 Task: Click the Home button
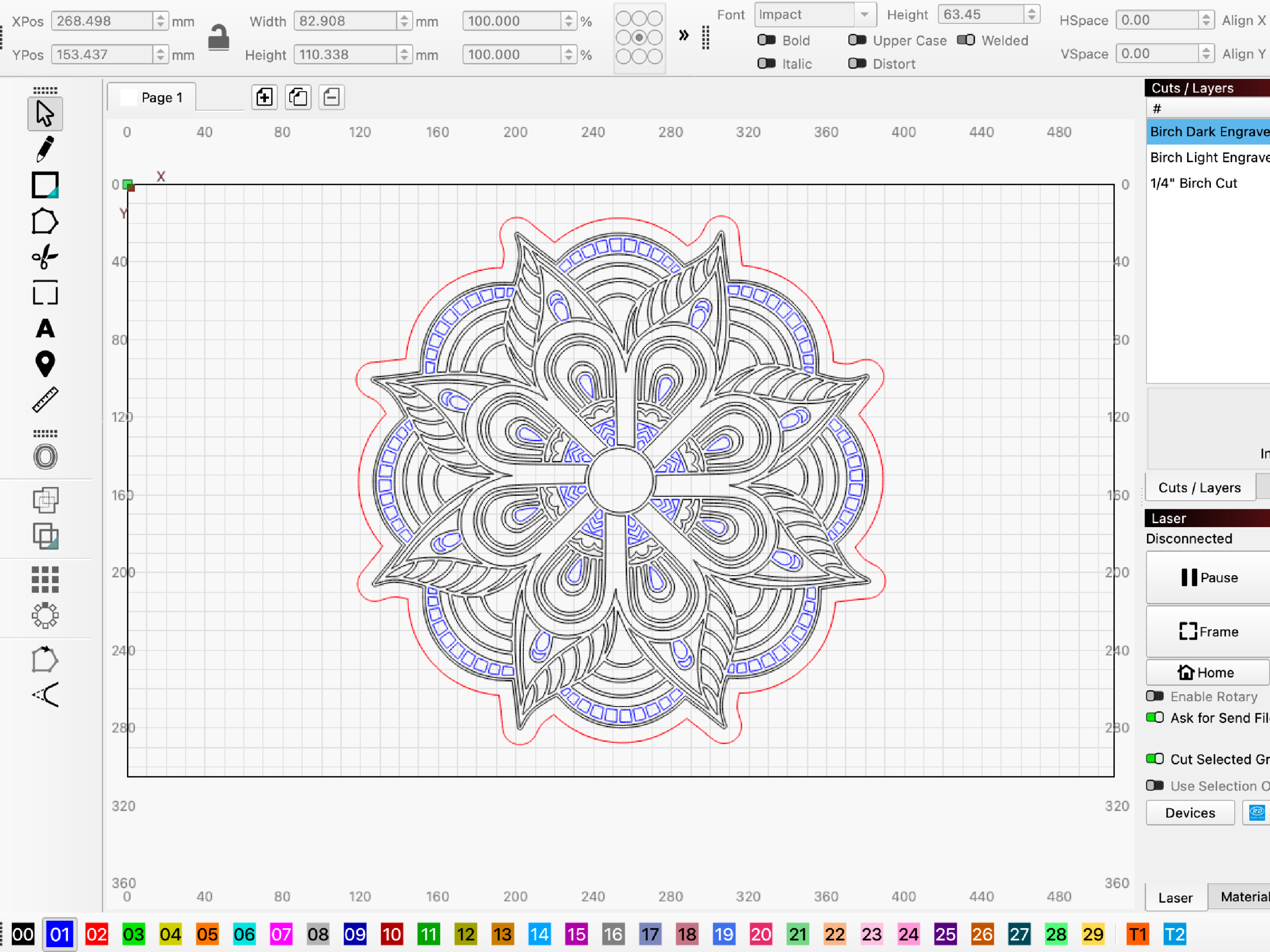point(1209,672)
